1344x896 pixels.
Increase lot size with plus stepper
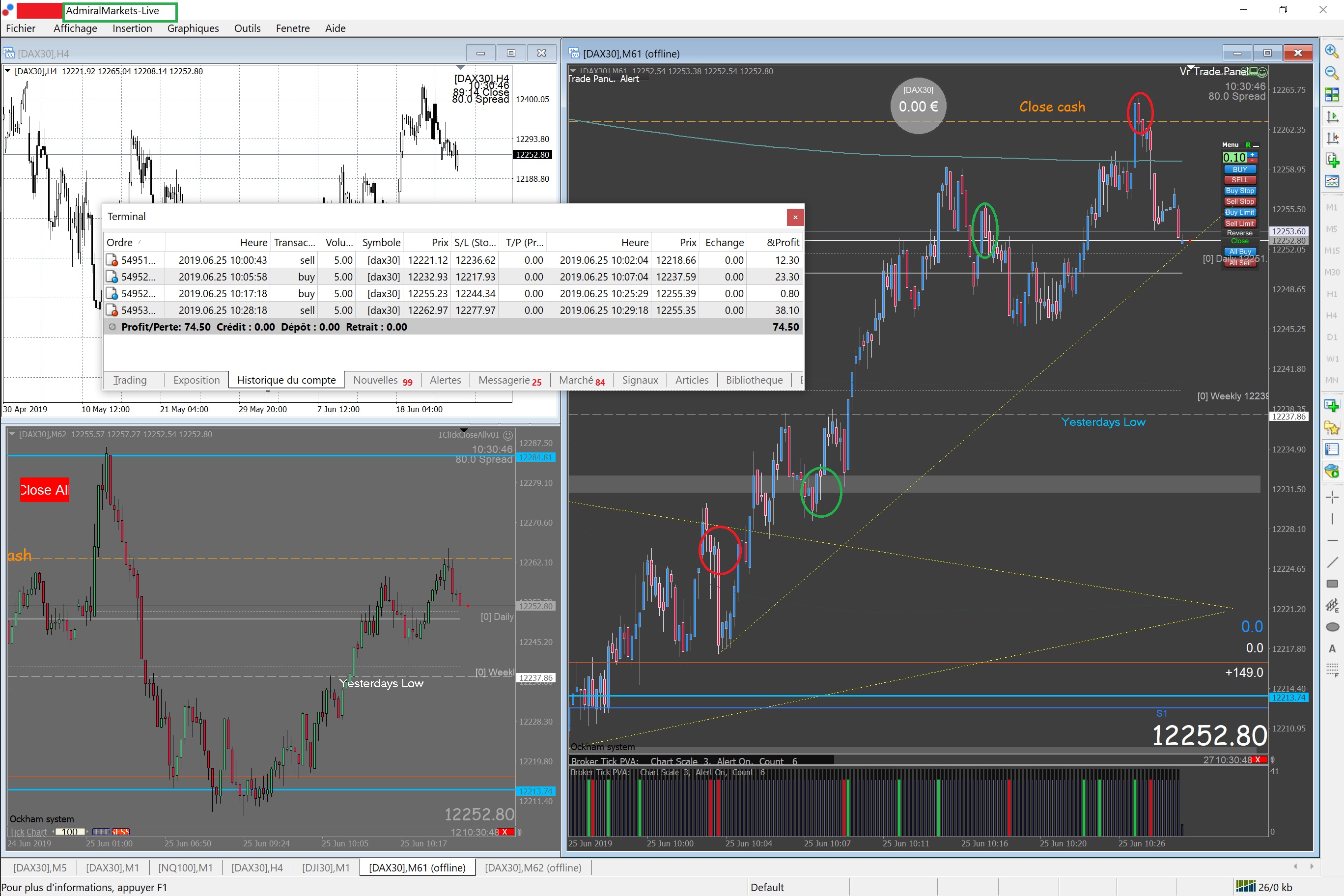1253,154
